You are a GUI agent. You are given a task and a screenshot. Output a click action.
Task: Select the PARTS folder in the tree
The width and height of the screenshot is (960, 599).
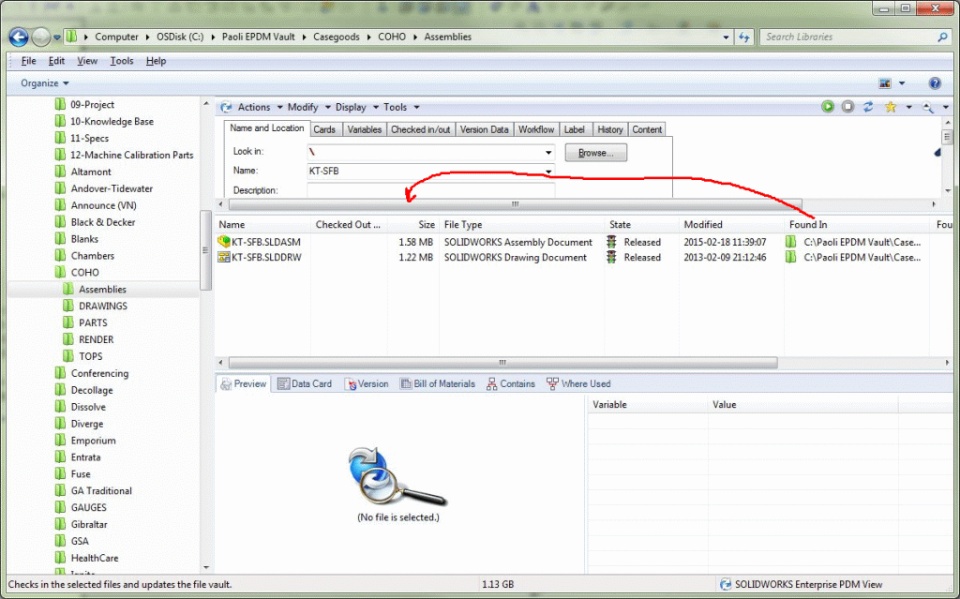coord(93,323)
